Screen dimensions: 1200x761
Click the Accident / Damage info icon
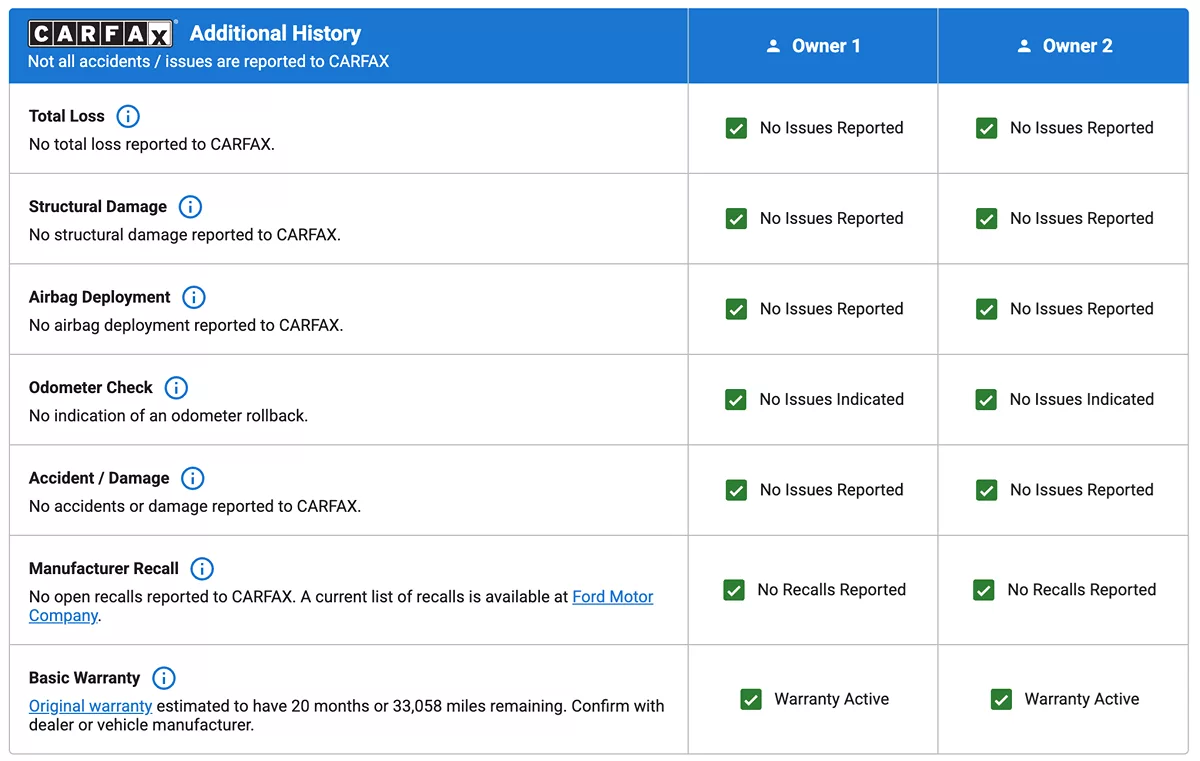click(192, 478)
